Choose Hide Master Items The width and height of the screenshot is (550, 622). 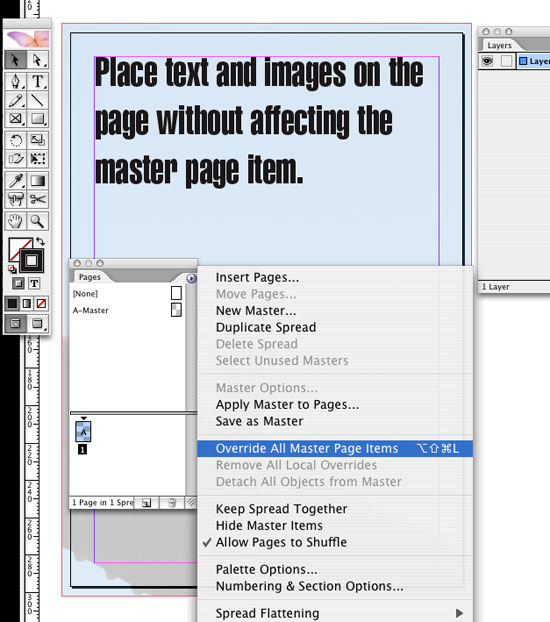(x=335, y=526)
